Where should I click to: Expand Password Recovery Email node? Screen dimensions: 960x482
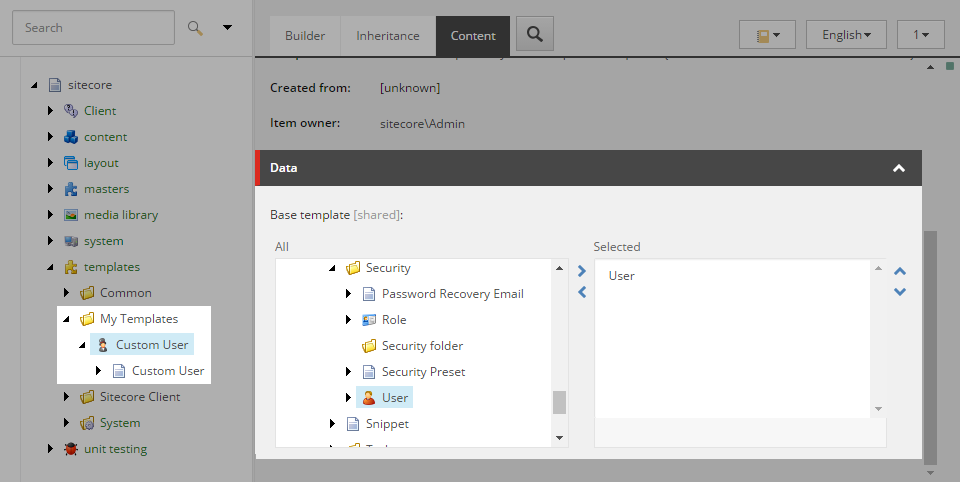pyautogui.click(x=348, y=294)
